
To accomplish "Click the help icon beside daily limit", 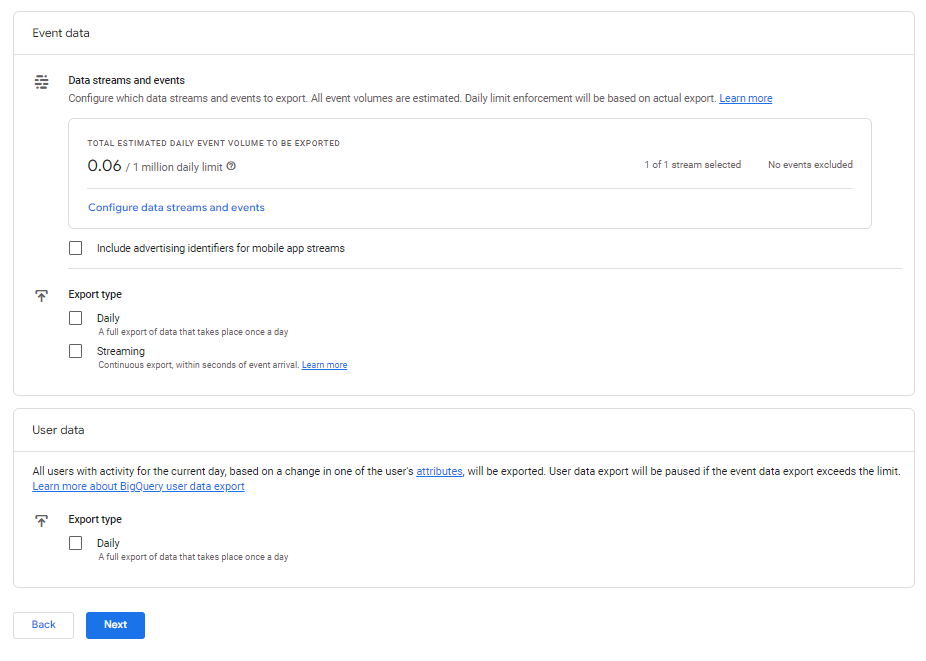I will pos(231,166).
